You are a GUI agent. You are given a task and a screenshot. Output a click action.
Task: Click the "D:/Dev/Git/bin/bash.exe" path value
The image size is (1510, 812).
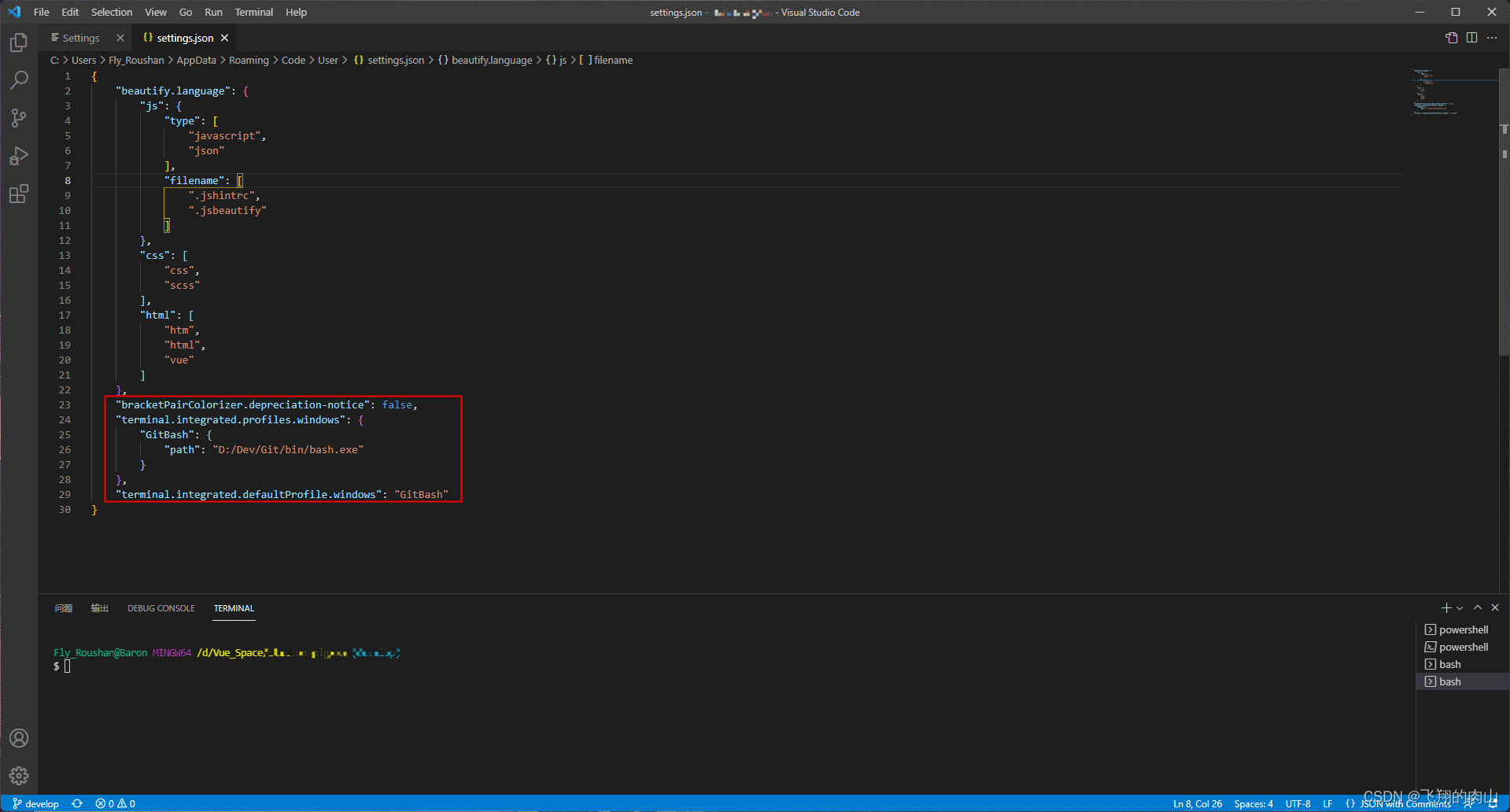pyautogui.click(x=288, y=450)
